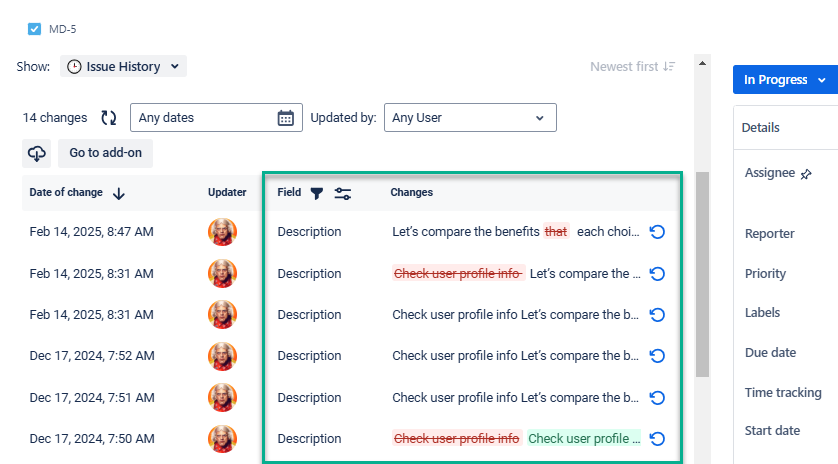The image size is (838, 464).
Task: Click the Field column header text
Action: (x=289, y=192)
